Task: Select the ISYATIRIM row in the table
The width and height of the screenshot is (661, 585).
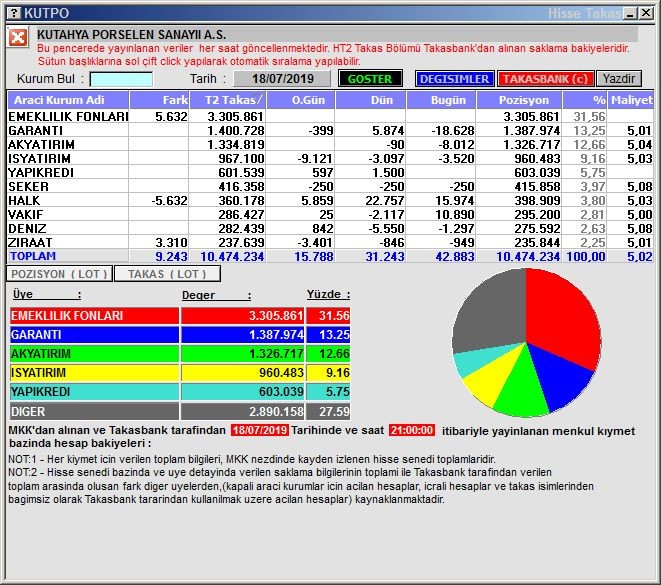Action: tap(330, 158)
